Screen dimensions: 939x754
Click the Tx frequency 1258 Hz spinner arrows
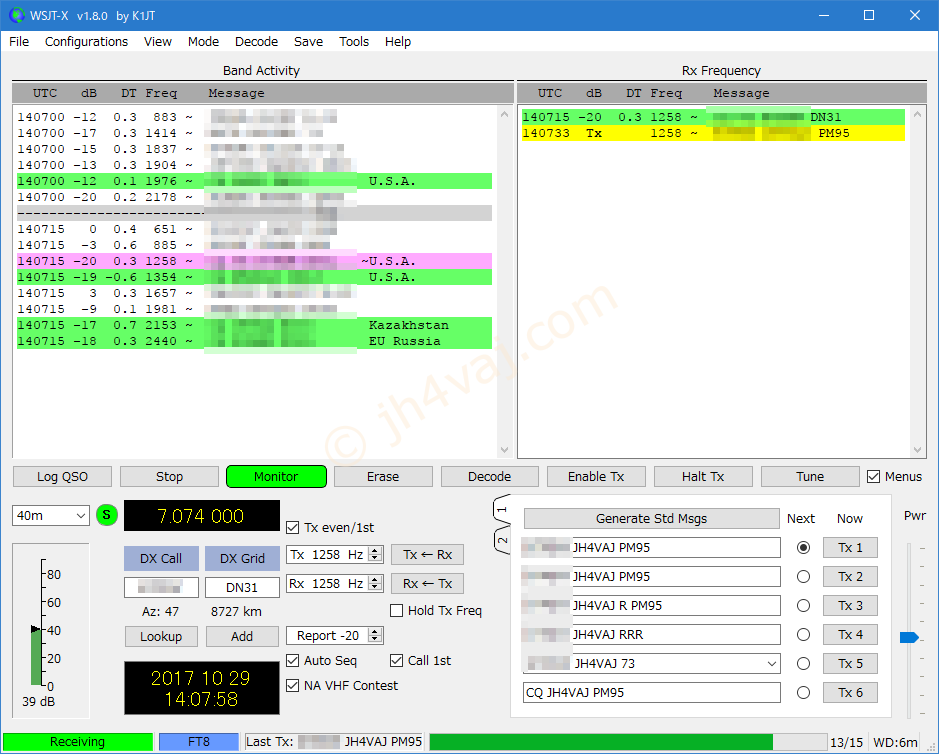pyautogui.click(x=375, y=555)
